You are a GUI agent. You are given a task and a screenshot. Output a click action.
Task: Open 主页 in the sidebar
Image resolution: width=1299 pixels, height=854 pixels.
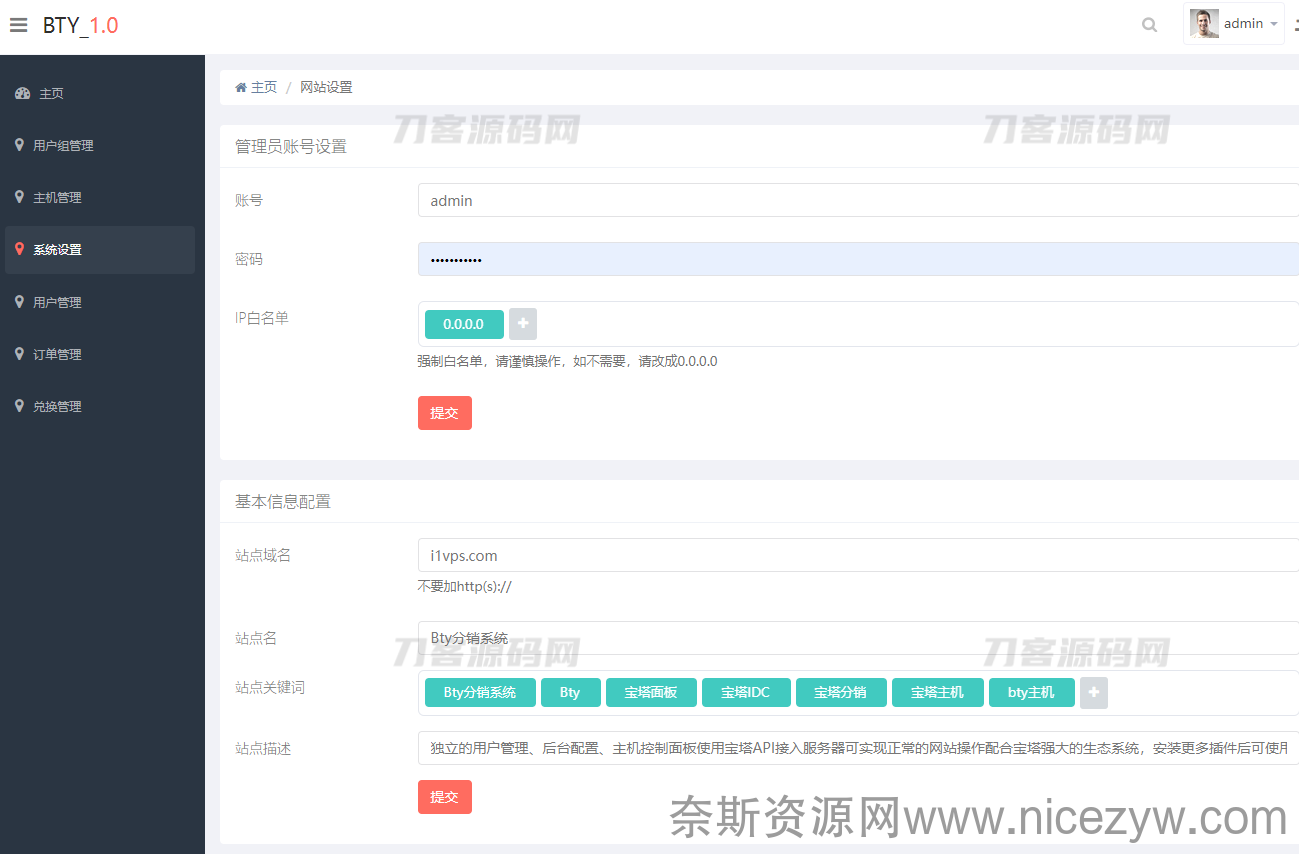[x=100, y=93]
